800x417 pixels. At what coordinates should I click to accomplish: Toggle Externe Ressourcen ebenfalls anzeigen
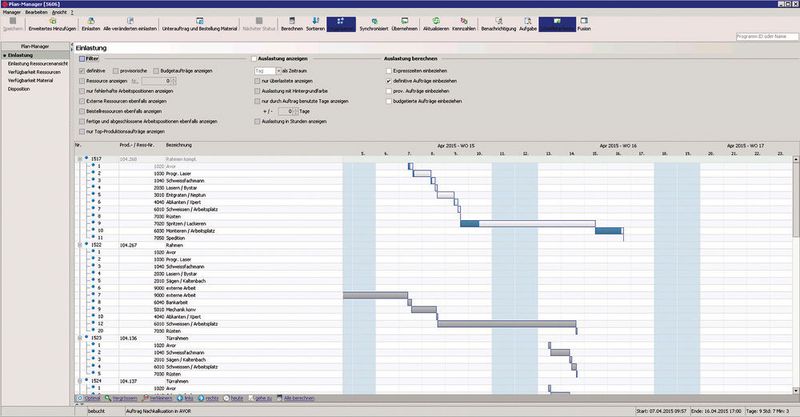[82, 101]
